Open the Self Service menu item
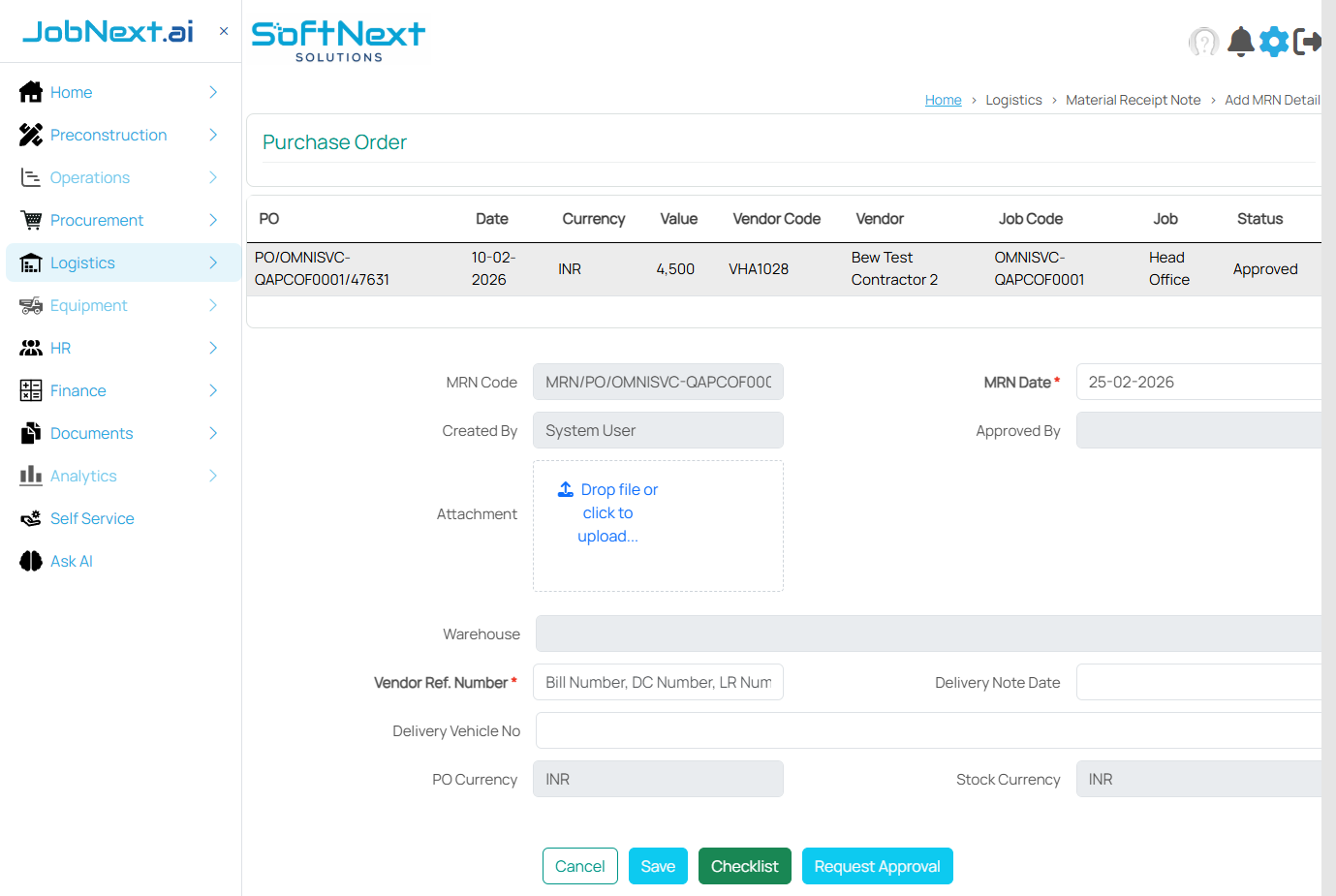 point(92,518)
